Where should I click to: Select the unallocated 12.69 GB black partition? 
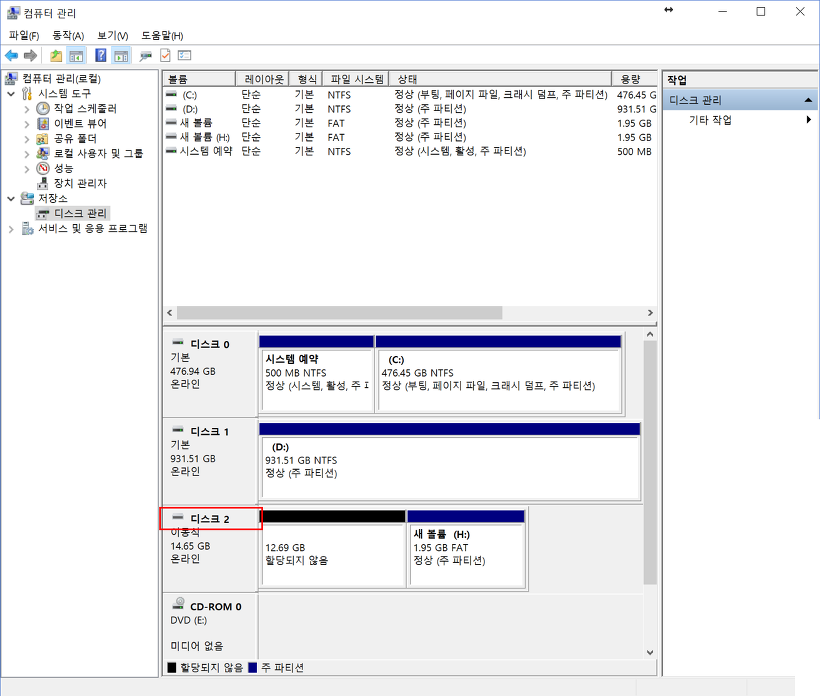point(333,549)
